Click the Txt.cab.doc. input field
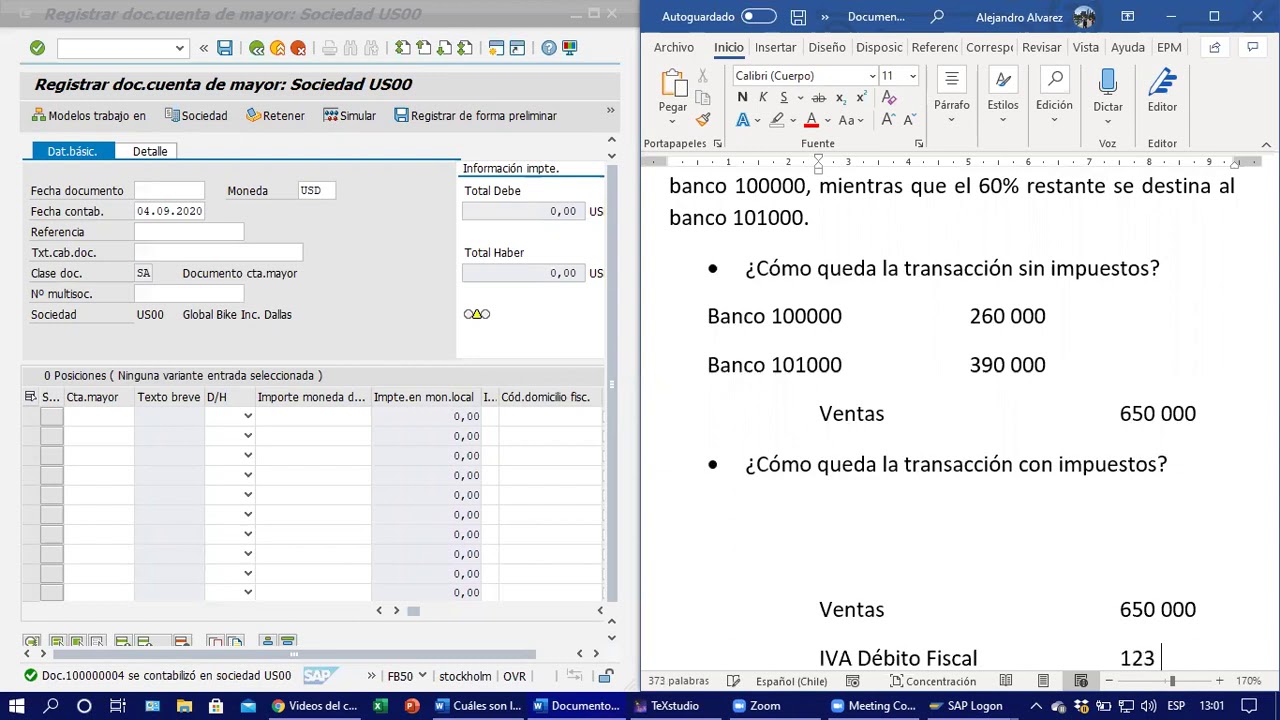This screenshot has width=1280, height=720. point(218,253)
